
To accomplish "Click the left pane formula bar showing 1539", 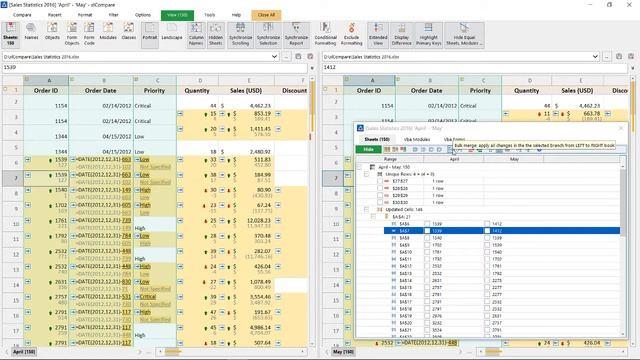I will tap(154, 67).
